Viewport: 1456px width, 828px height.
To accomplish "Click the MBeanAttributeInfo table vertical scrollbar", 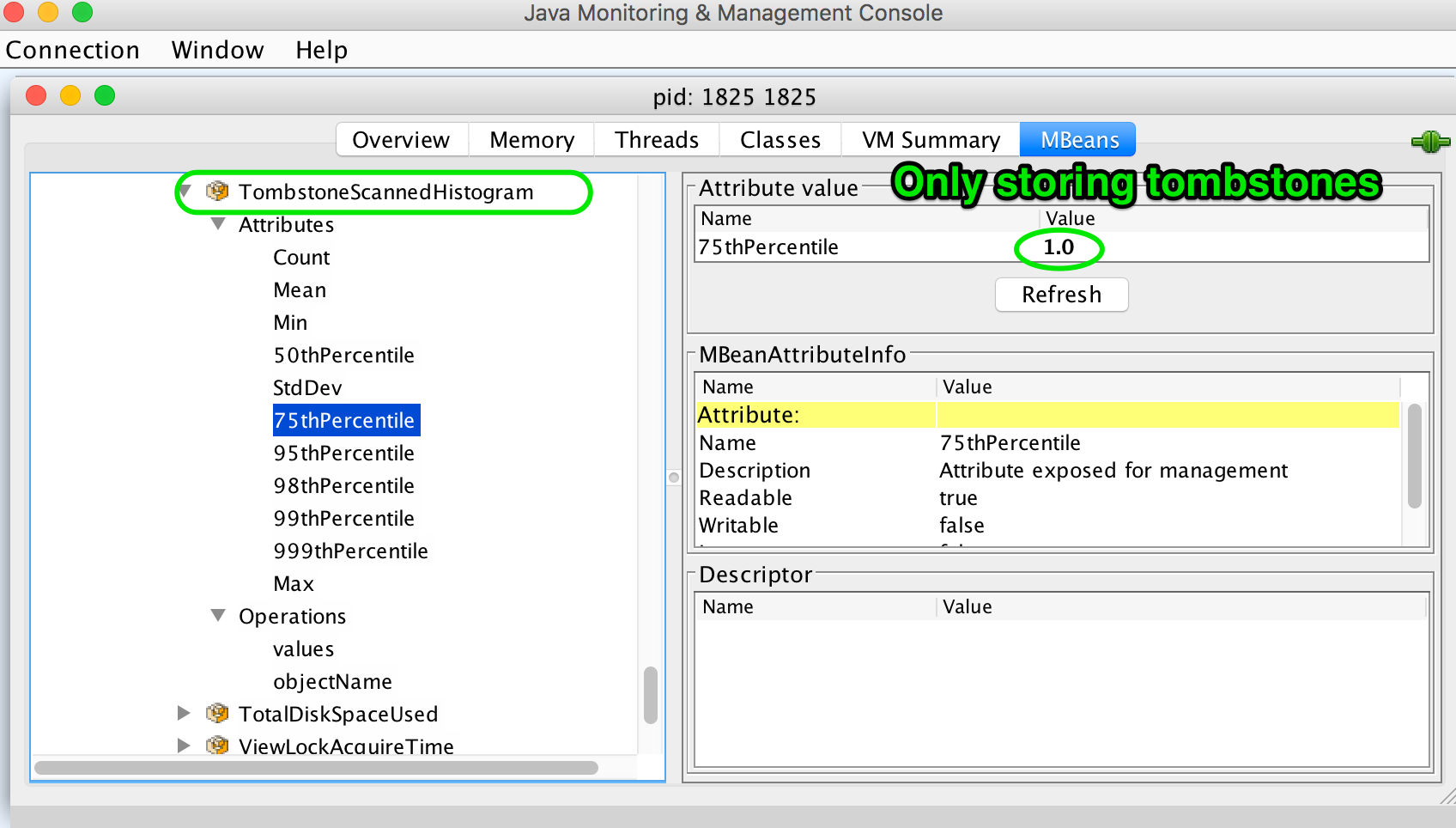I will (1414, 455).
